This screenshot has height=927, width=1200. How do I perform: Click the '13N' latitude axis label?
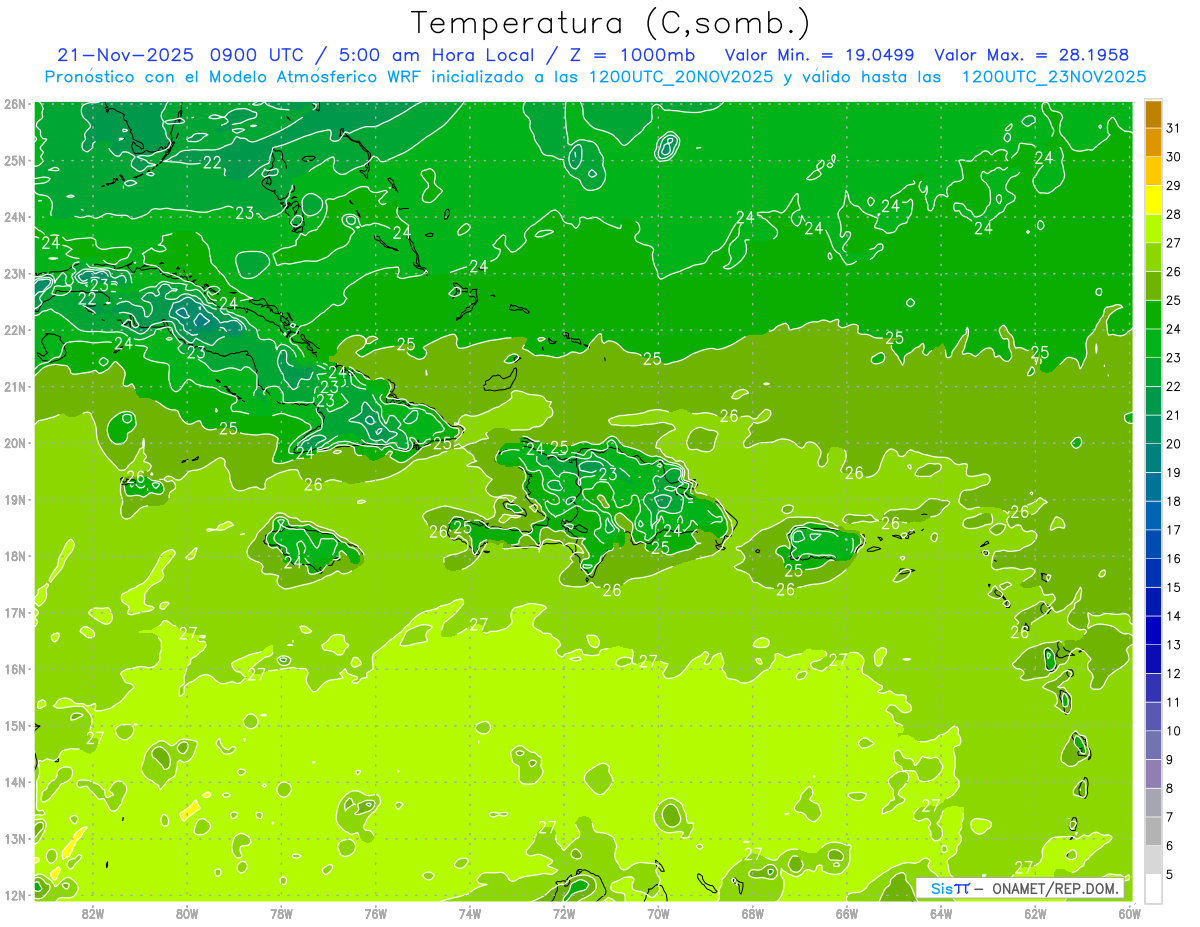[x=15, y=839]
